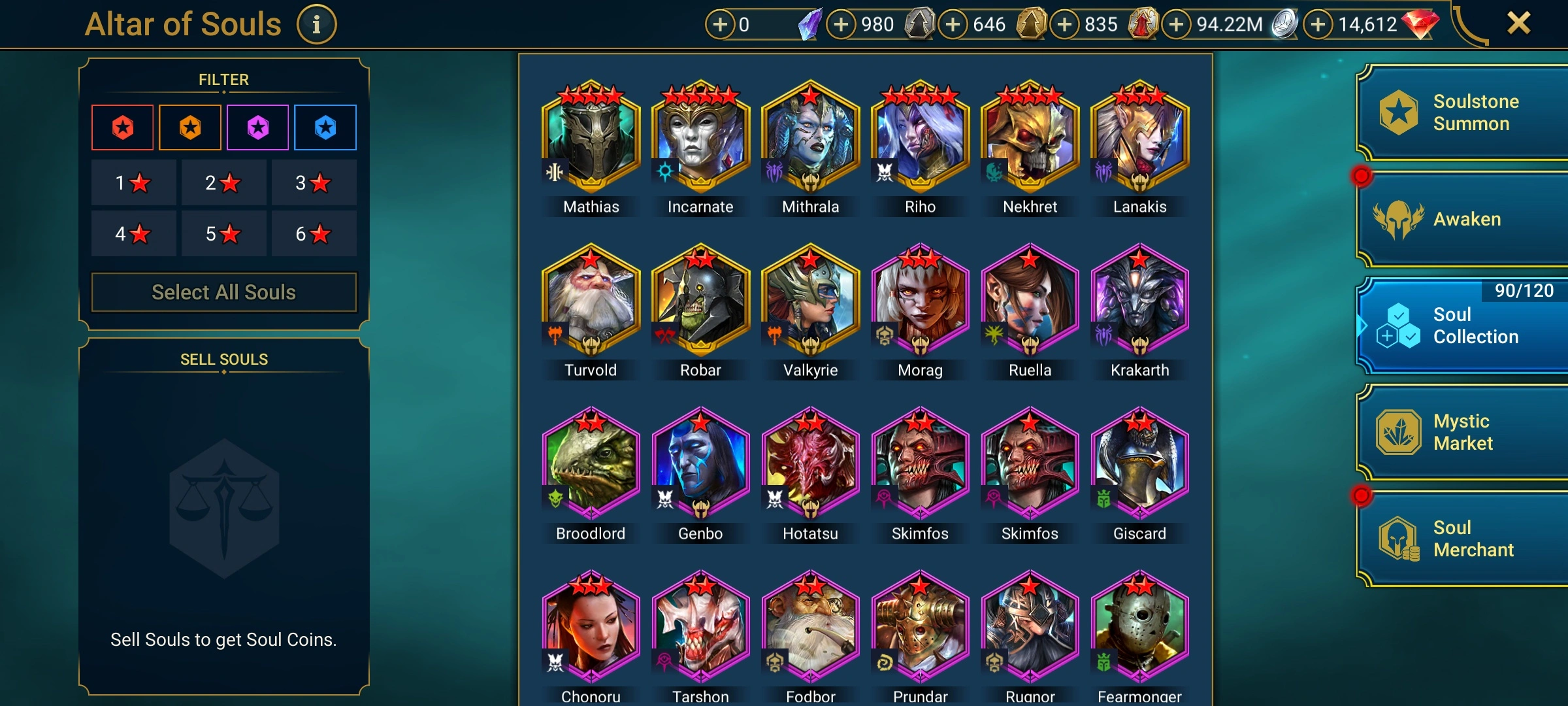Add purple crystal shards with plus icon
The width and height of the screenshot is (1568, 706).
coord(720,25)
